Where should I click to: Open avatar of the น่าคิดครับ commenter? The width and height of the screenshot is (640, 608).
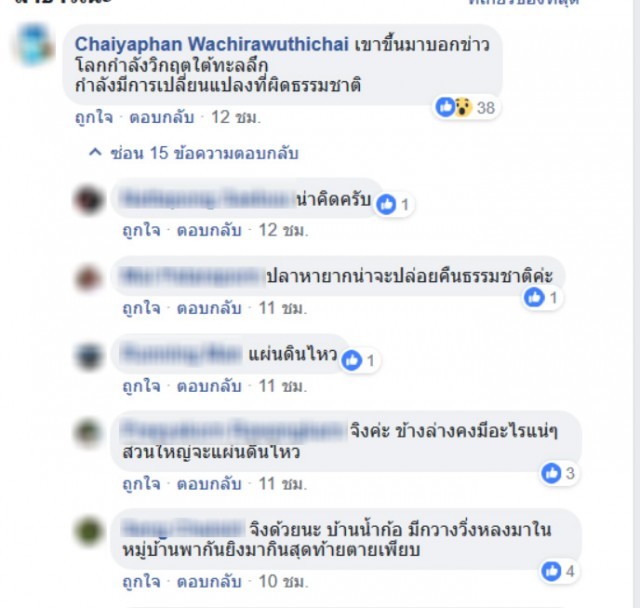(89, 200)
